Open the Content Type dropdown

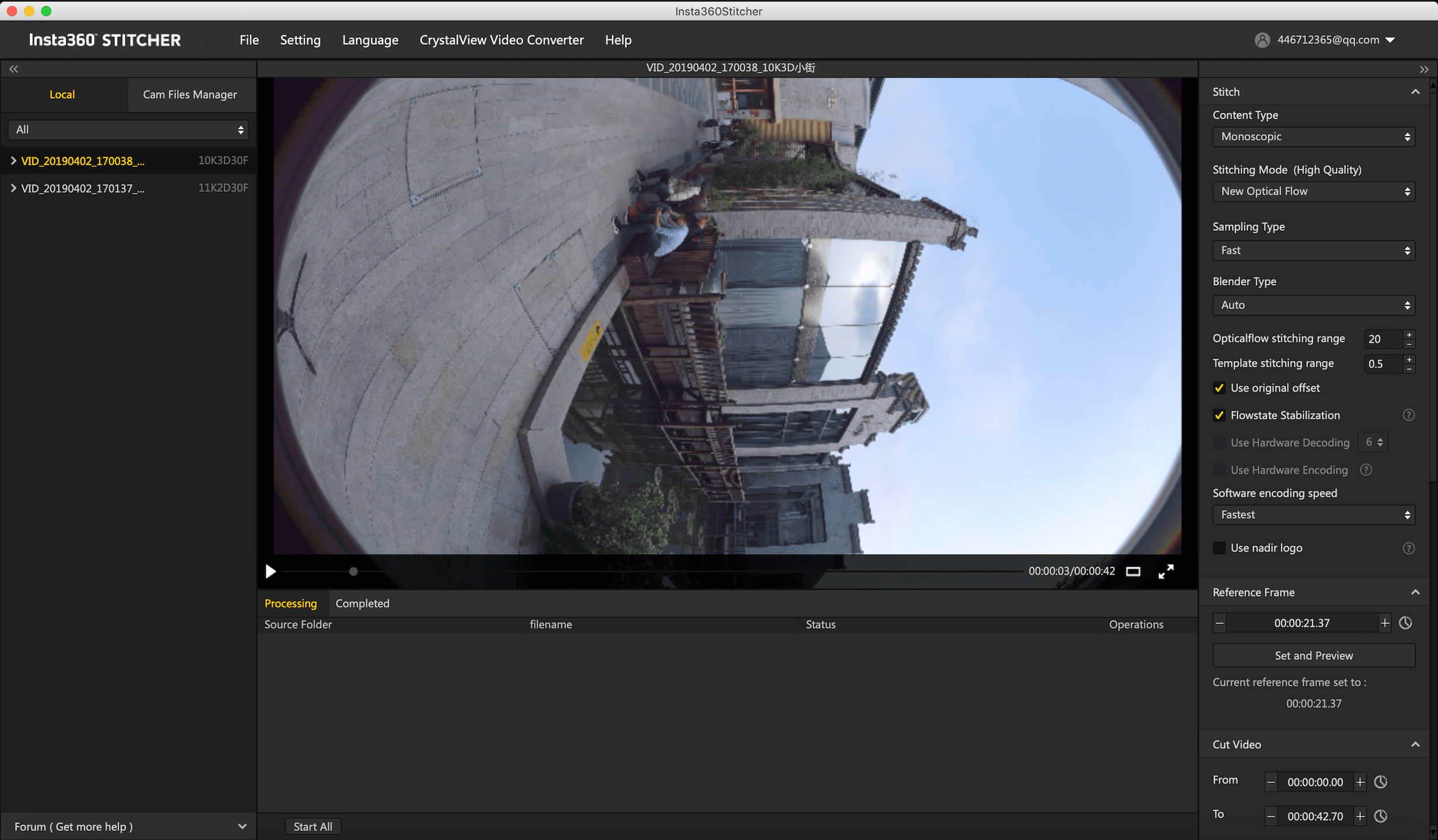(x=1313, y=137)
